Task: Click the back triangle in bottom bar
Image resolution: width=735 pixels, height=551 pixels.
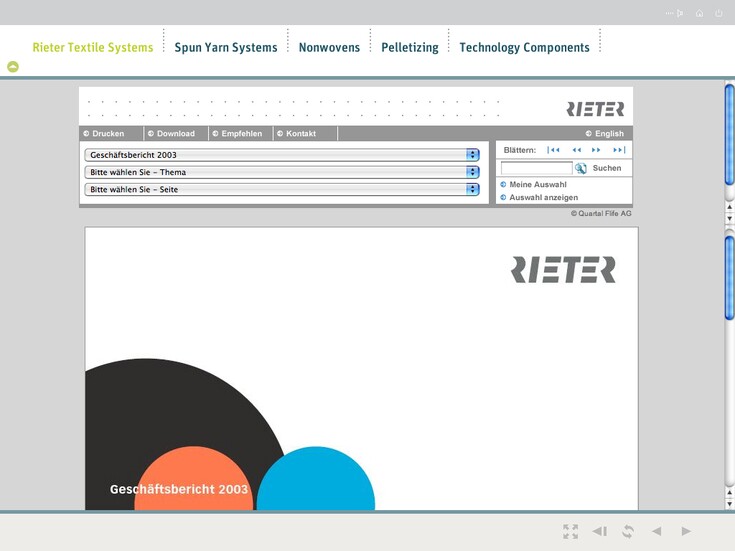Action: point(657,531)
